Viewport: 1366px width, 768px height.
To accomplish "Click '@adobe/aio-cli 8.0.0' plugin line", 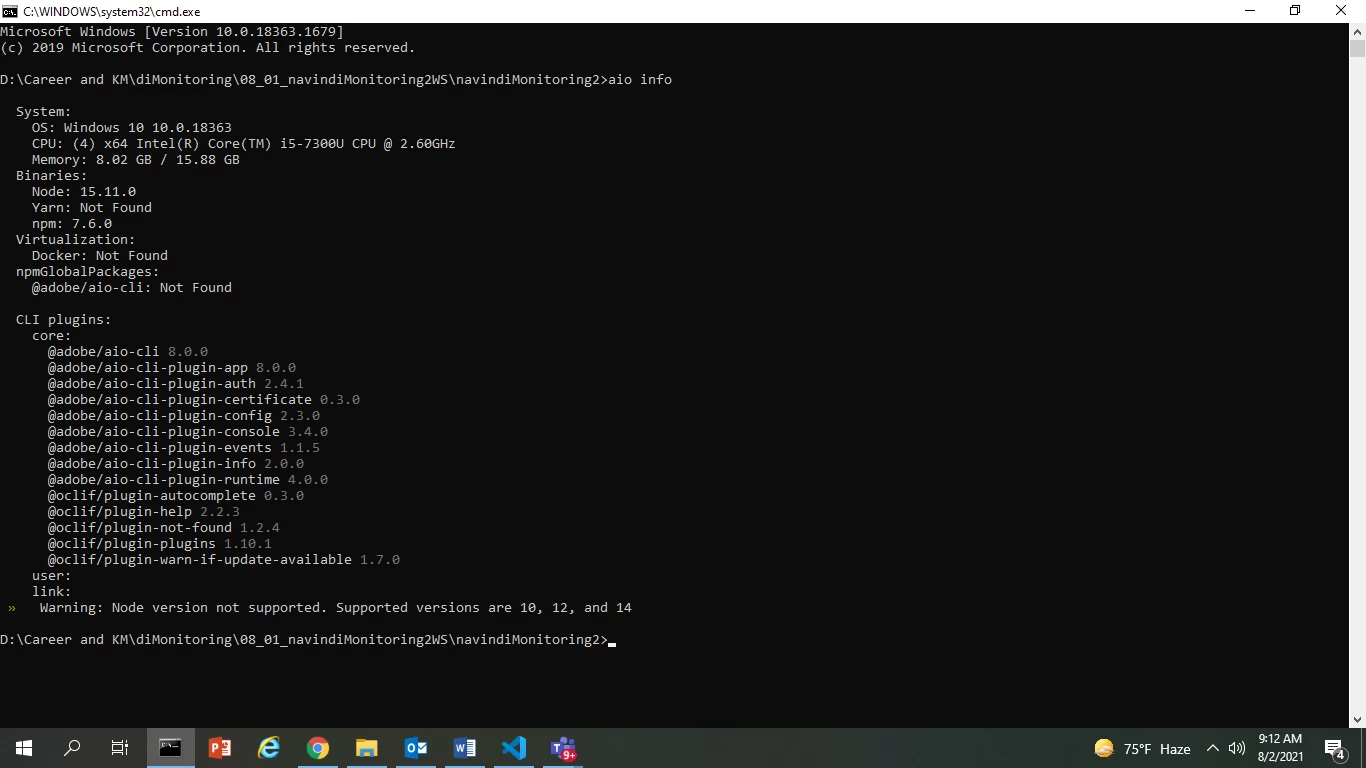I will (x=128, y=351).
